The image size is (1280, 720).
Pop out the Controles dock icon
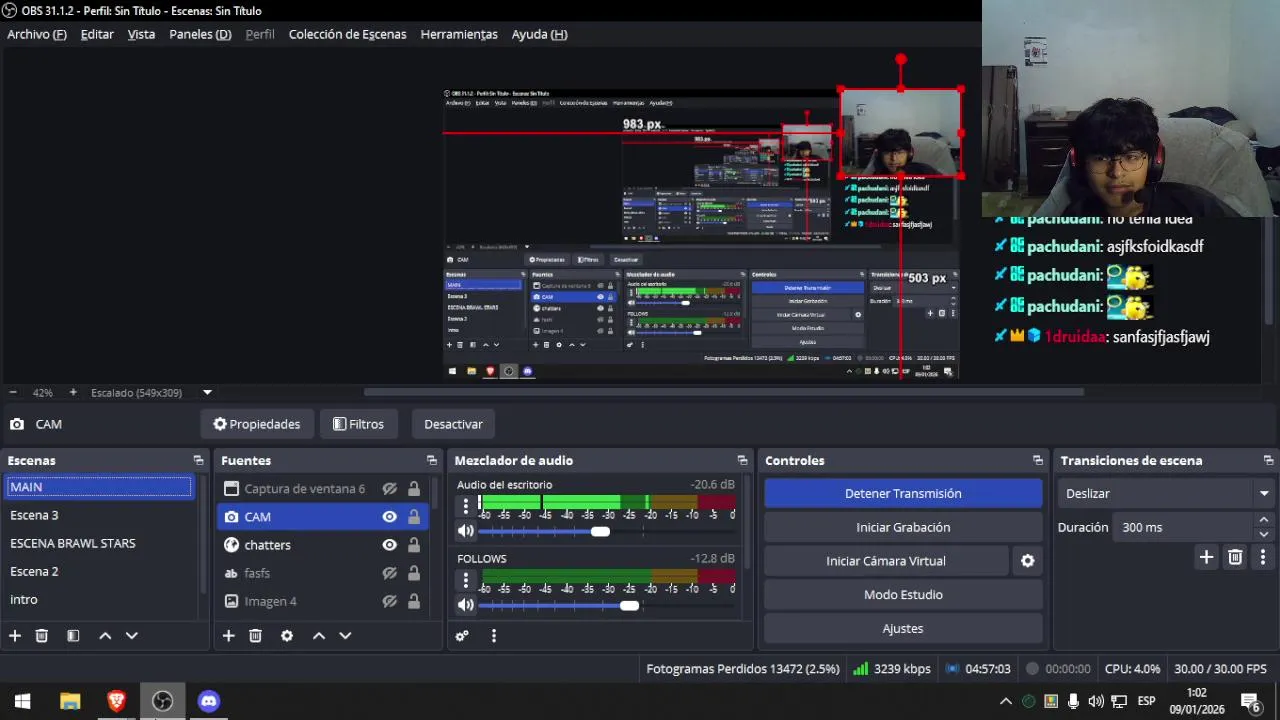1038,461
